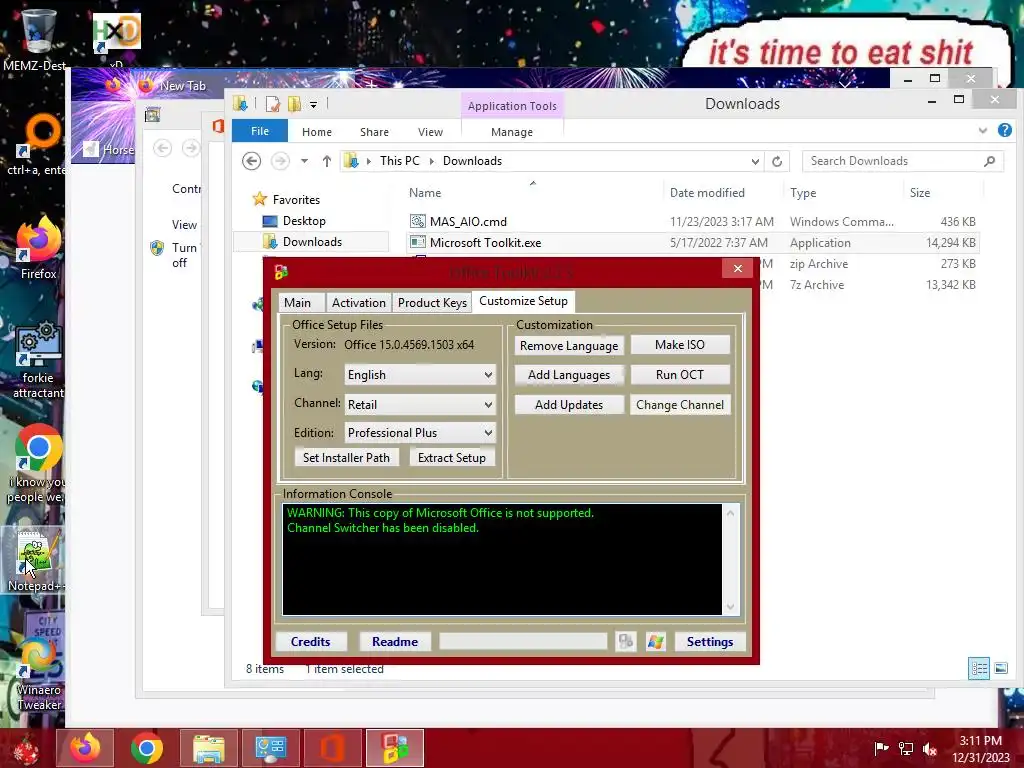
Task: Open recent locations dropdown arrow in Explorer
Action: click(304, 161)
